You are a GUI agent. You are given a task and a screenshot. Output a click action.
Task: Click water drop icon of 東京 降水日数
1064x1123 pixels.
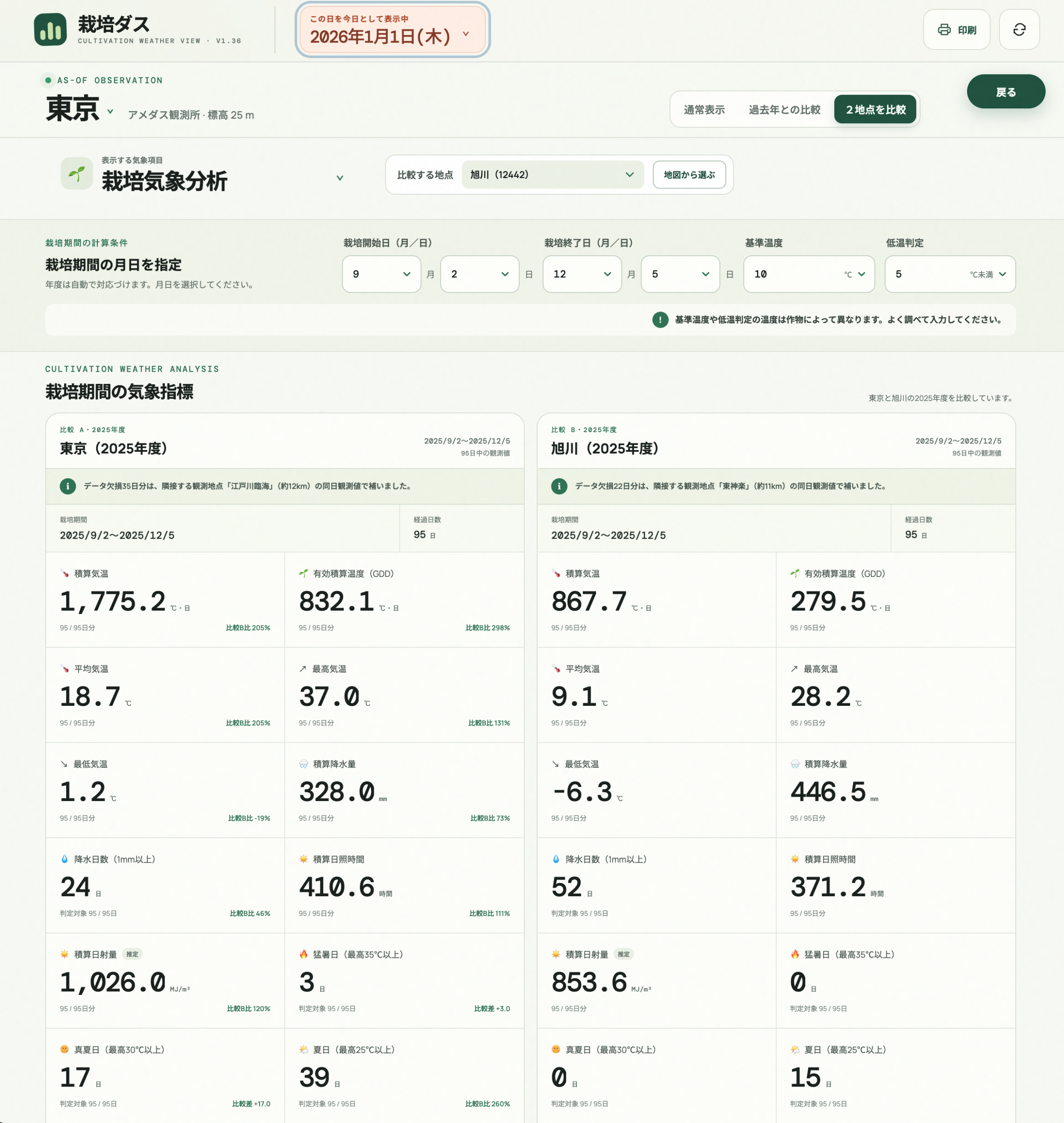pos(64,859)
